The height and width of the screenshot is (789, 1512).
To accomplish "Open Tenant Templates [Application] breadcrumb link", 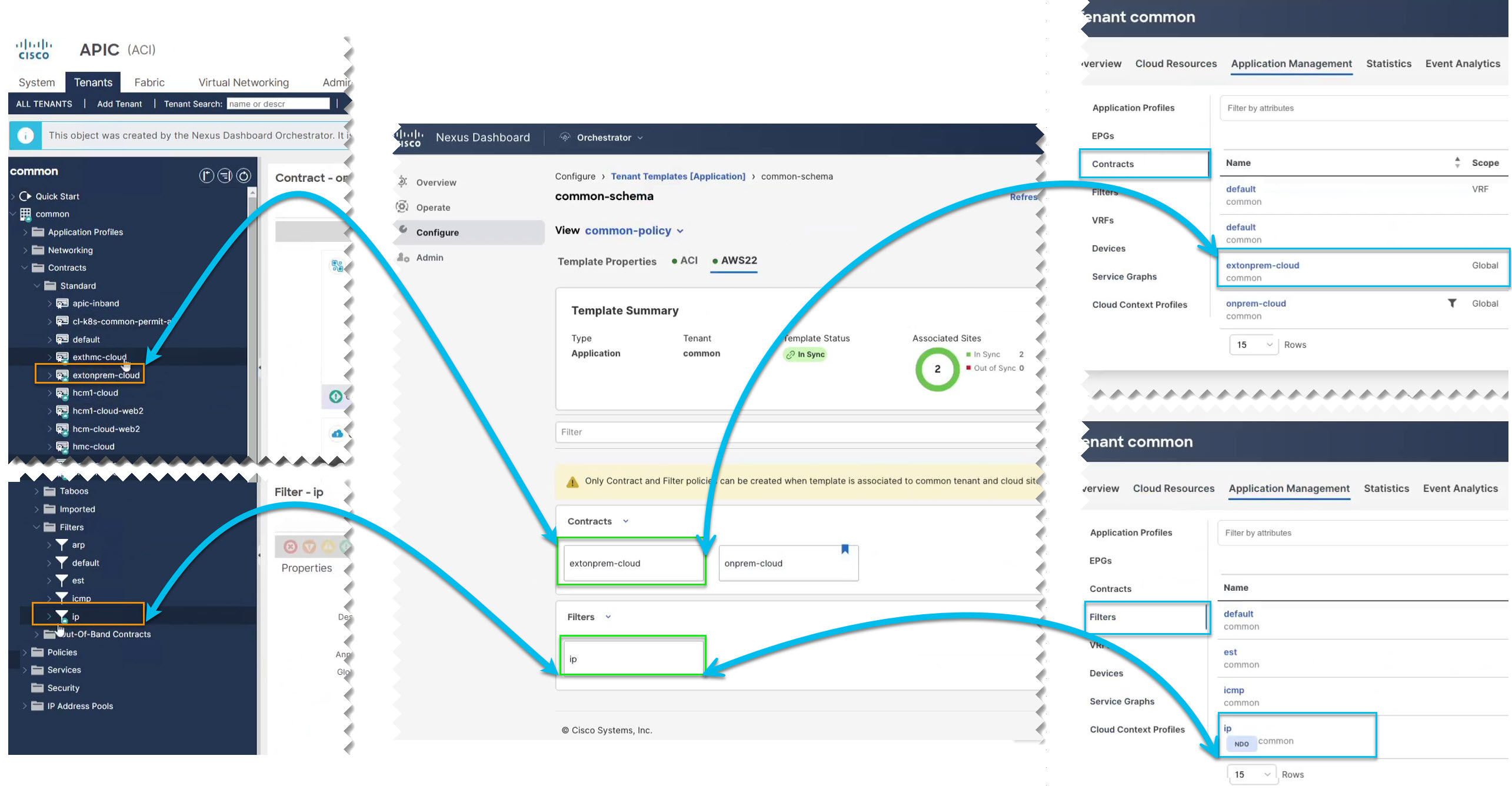I will pyautogui.click(x=678, y=176).
